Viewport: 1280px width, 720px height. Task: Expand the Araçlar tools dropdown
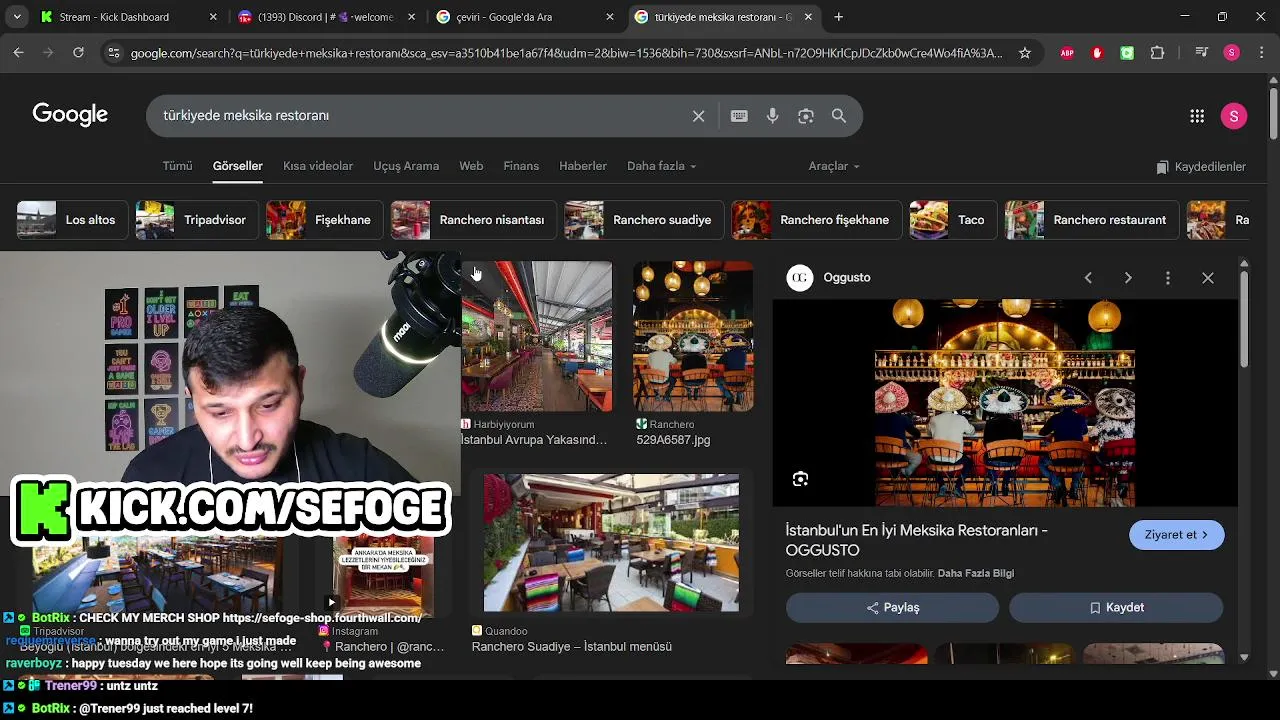834,166
